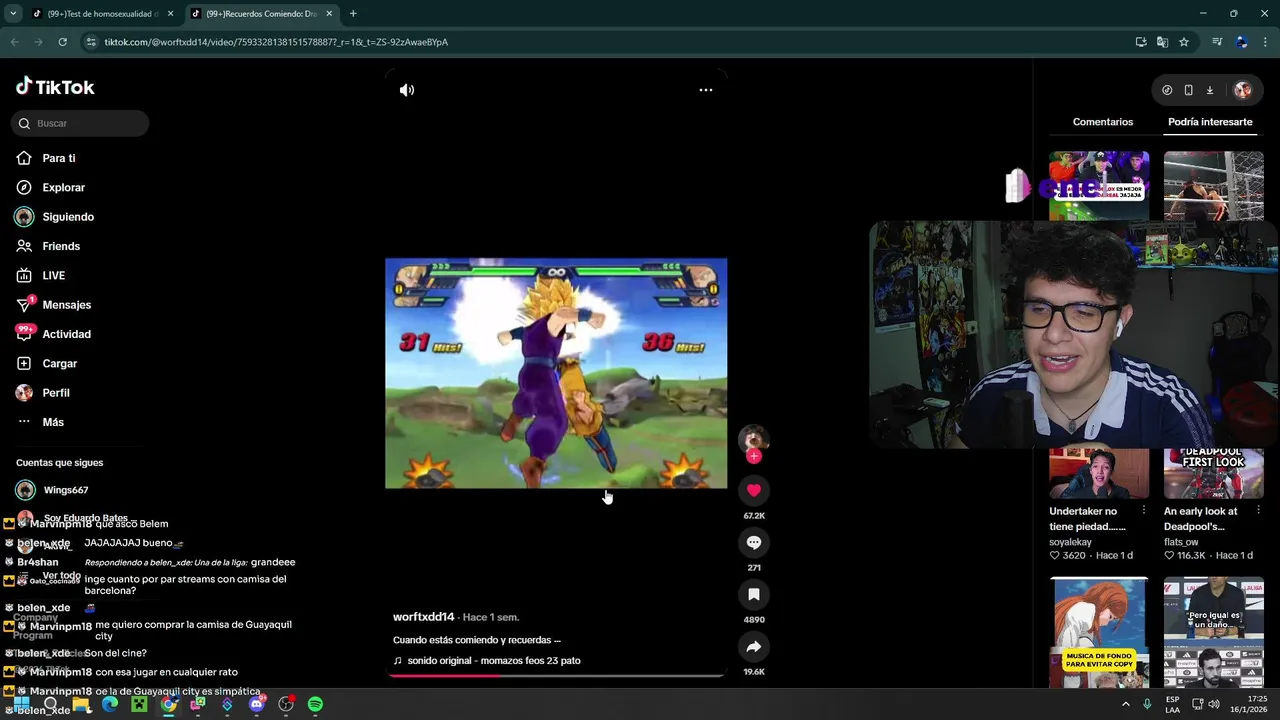The height and width of the screenshot is (720, 1280).
Task: Open soyalekay author link
Action: coord(1071,542)
